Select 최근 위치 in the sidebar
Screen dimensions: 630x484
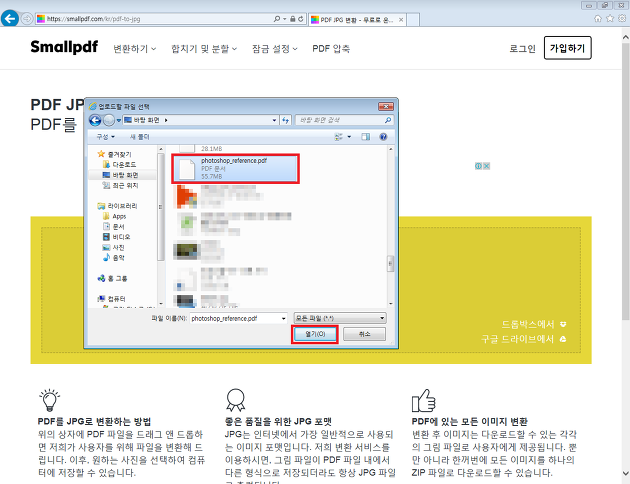[121, 186]
